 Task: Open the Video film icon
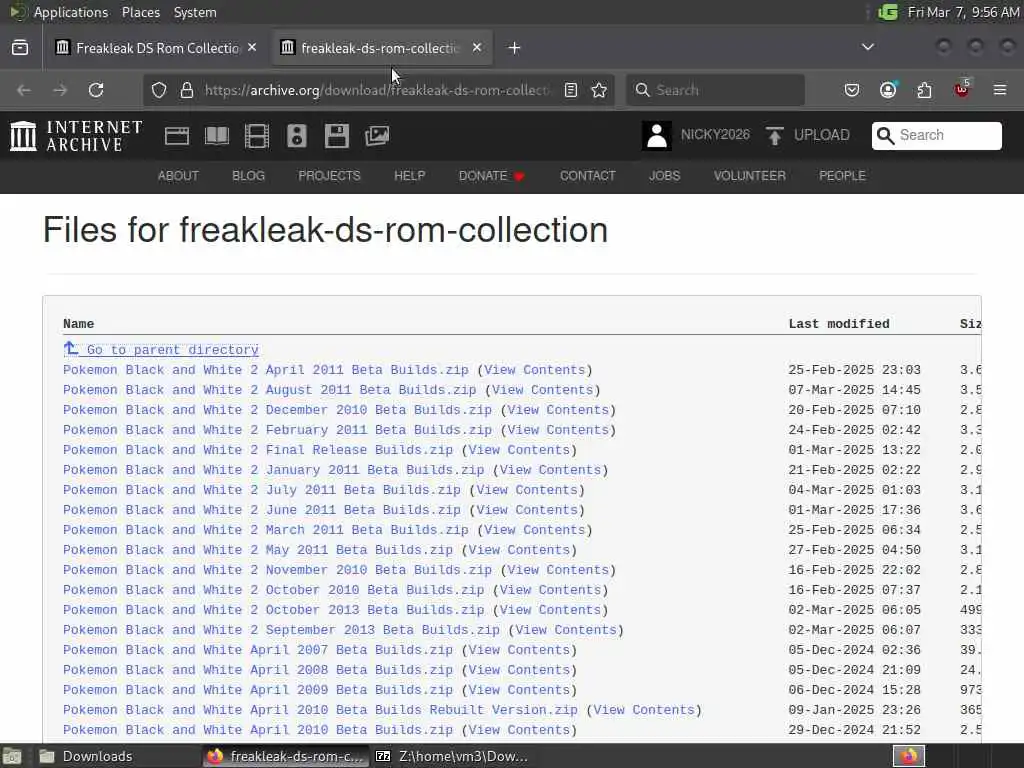257,136
